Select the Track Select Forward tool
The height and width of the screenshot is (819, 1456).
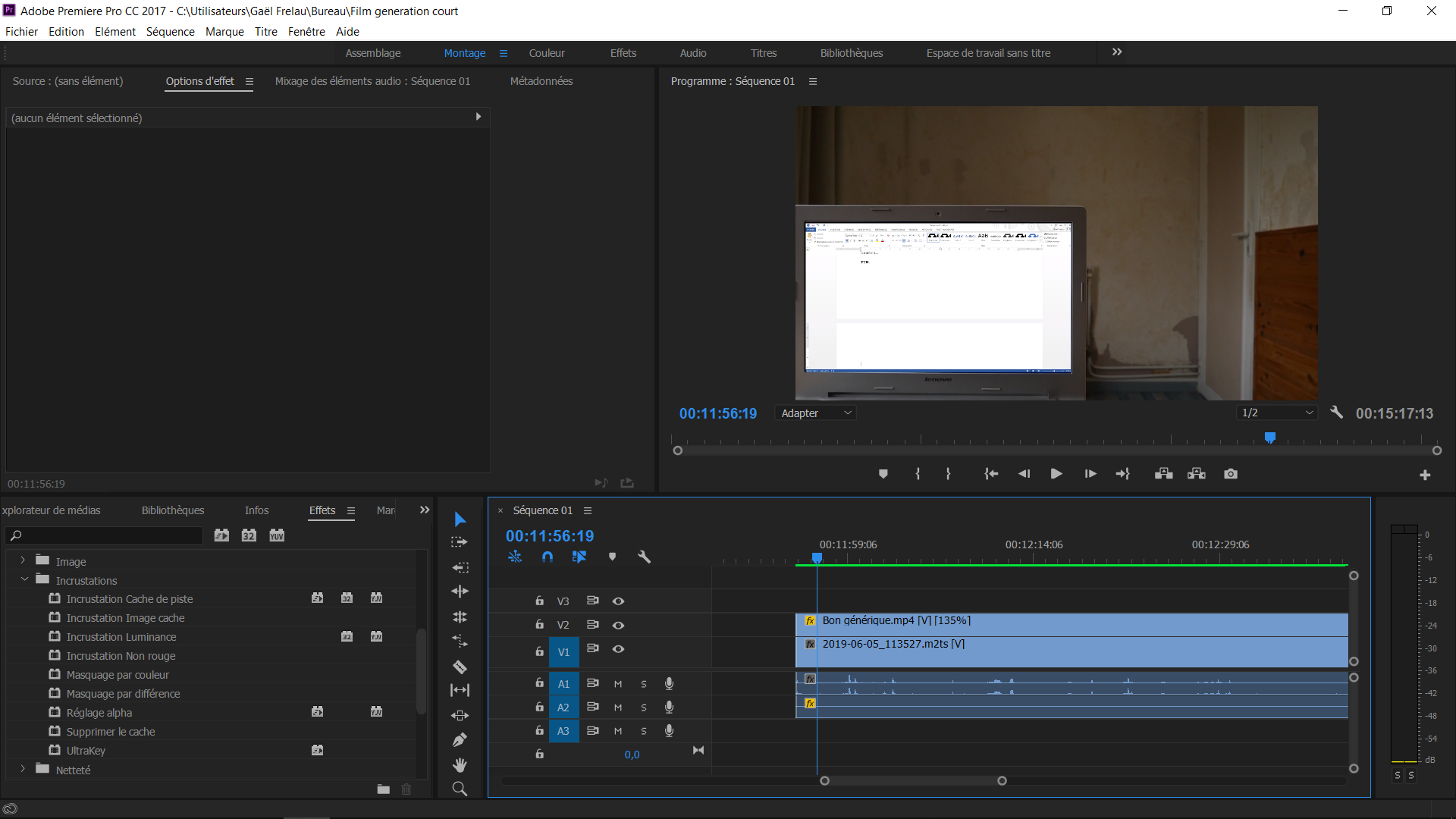click(x=460, y=542)
